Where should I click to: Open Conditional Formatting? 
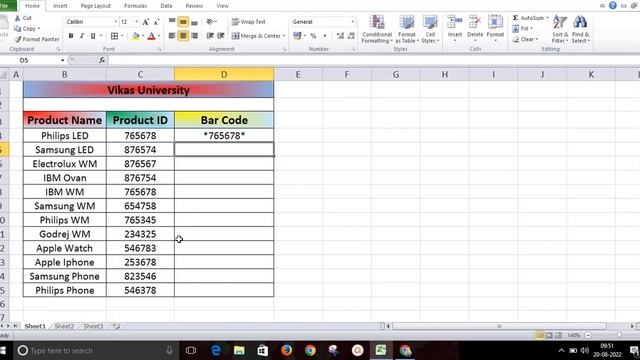[x=377, y=29]
